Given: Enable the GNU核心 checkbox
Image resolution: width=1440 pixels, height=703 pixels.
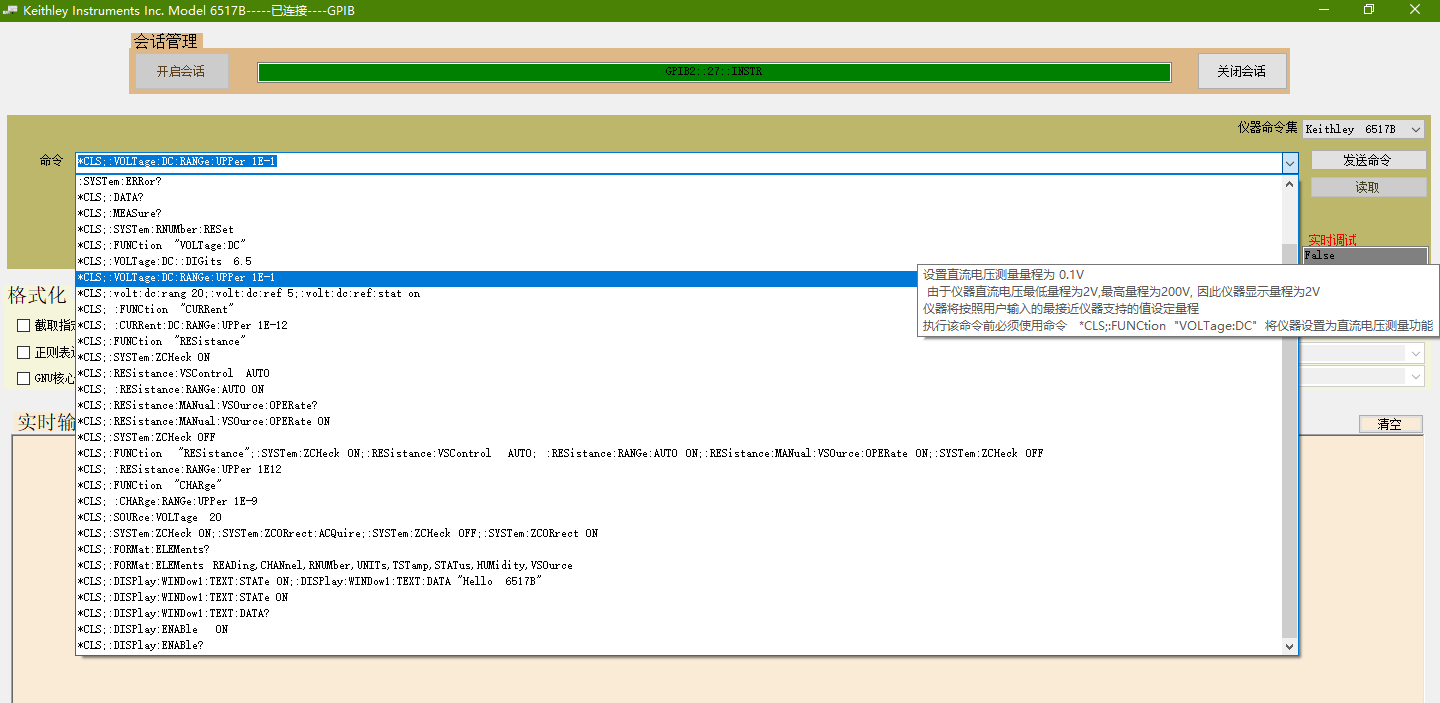Looking at the screenshot, I should coord(22,377).
